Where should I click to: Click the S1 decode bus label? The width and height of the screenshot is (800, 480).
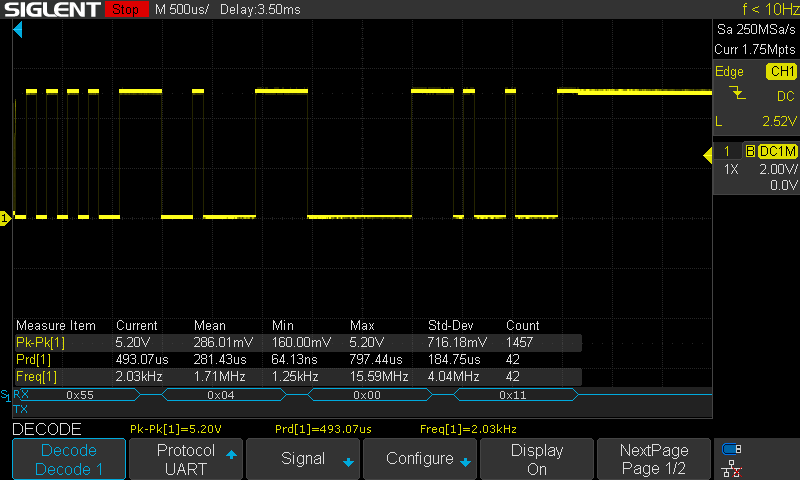point(5,395)
